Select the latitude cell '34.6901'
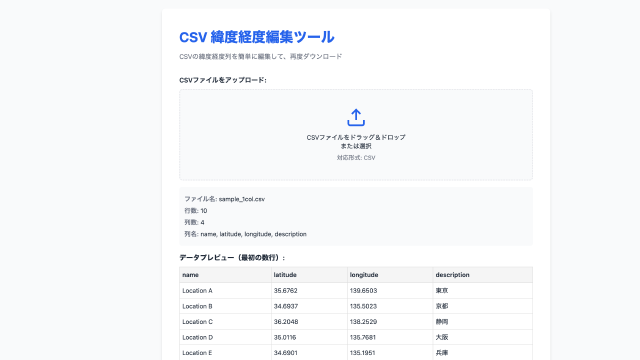This screenshot has height=360, width=640. click(x=309, y=353)
